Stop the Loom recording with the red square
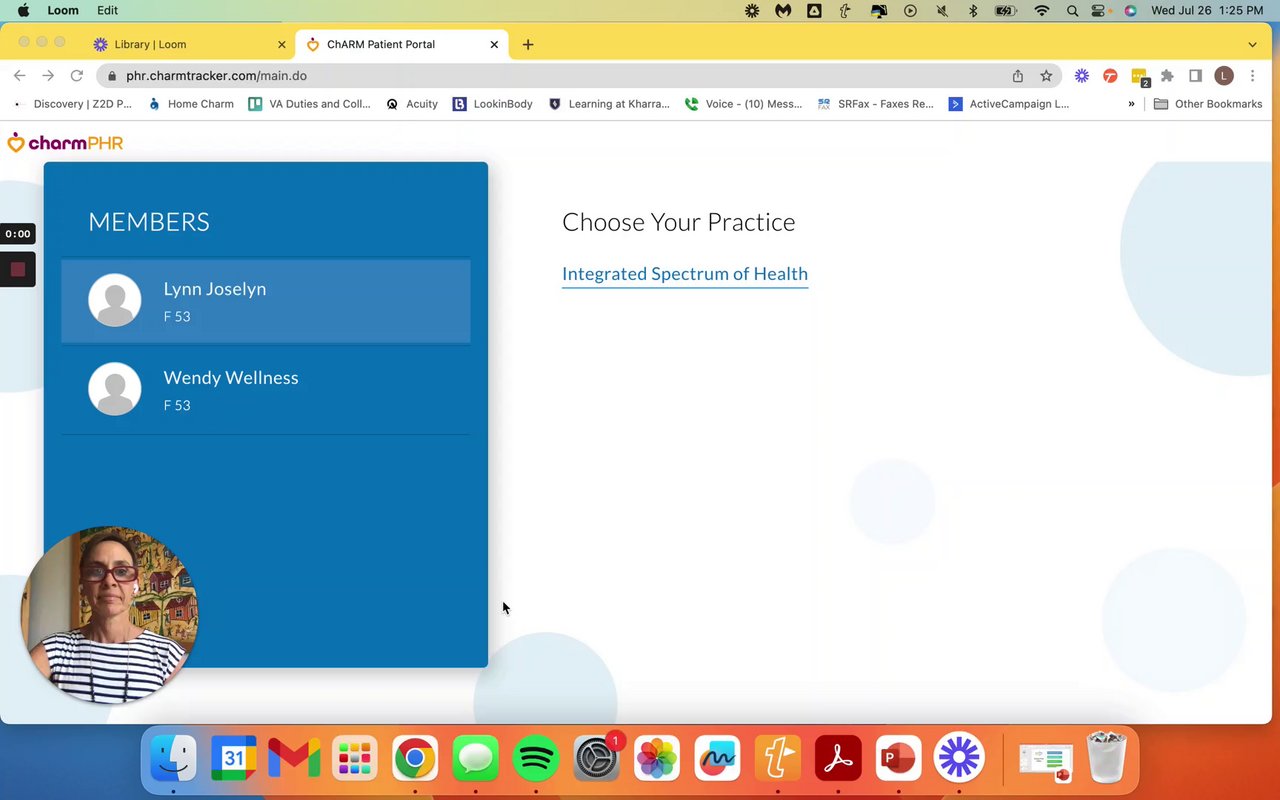1280x800 pixels. coord(18,269)
